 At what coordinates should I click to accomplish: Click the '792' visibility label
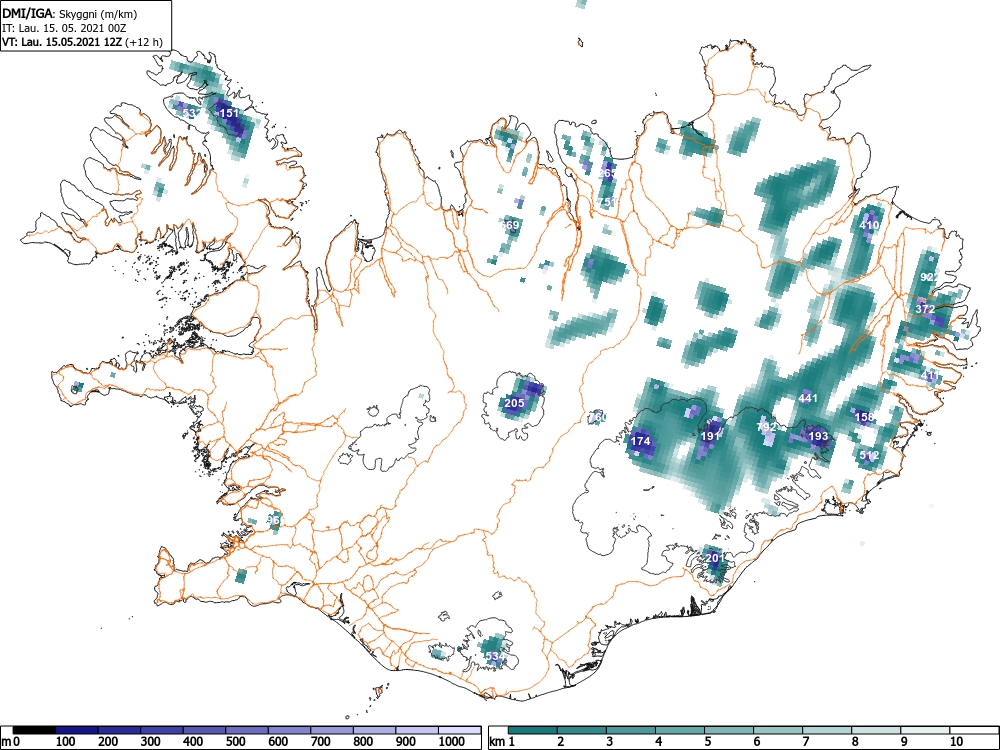[x=766, y=427]
